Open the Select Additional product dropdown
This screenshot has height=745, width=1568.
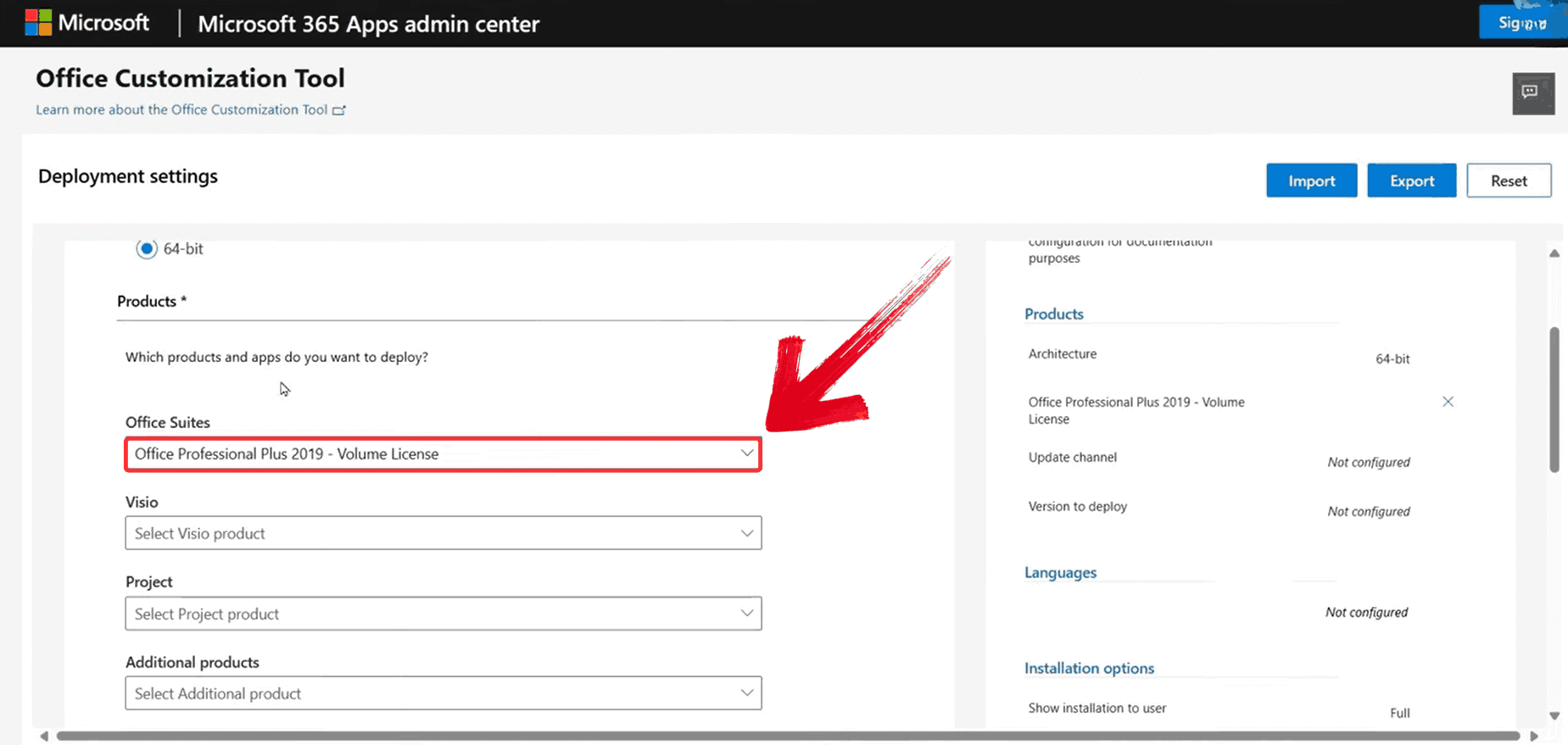[443, 693]
